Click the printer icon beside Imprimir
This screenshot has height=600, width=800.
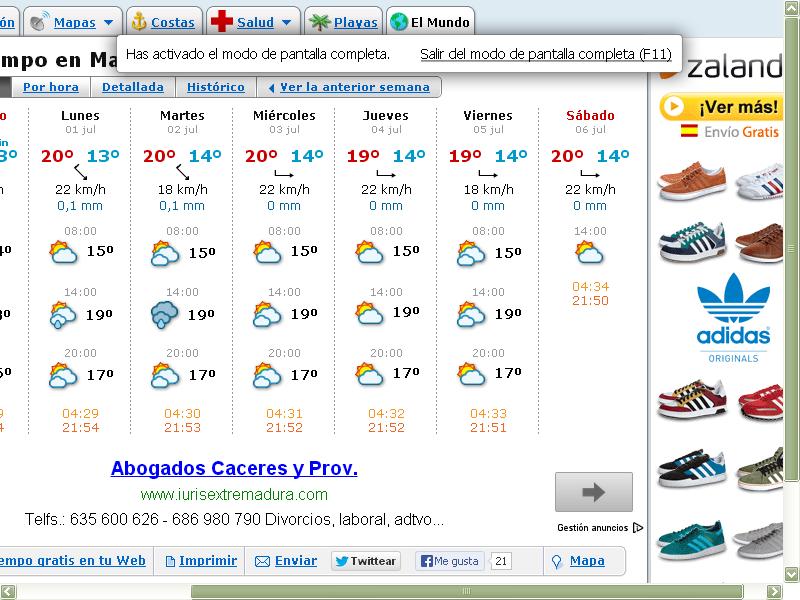pyautogui.click(x=170, y=561)
